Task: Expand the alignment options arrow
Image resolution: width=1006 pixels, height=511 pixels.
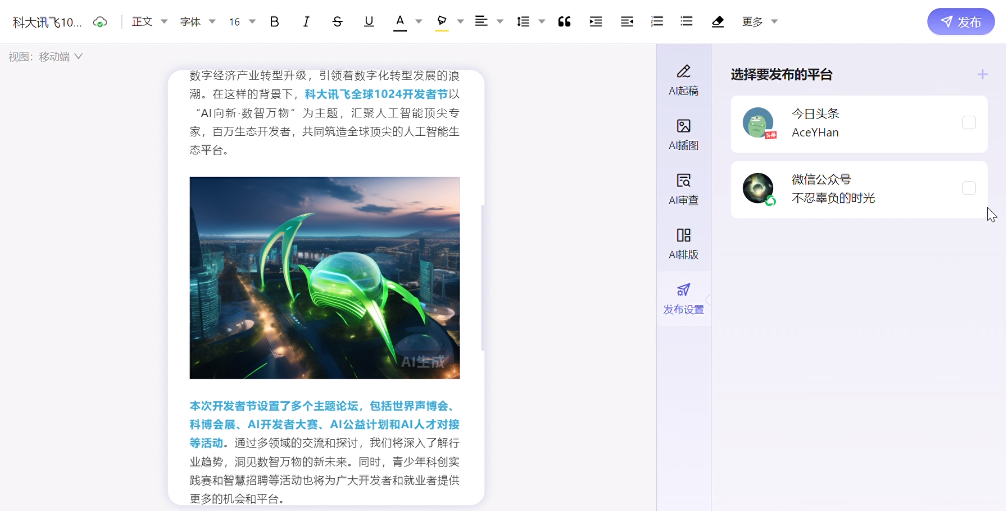Action: 500,22
